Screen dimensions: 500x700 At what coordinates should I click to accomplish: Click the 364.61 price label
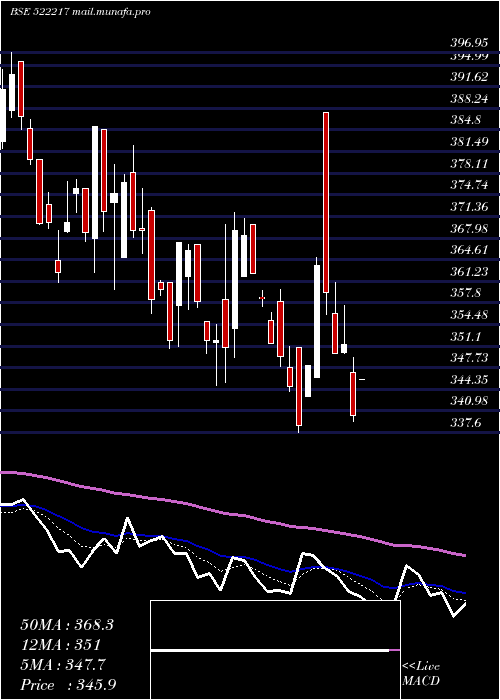click(469, 250)
